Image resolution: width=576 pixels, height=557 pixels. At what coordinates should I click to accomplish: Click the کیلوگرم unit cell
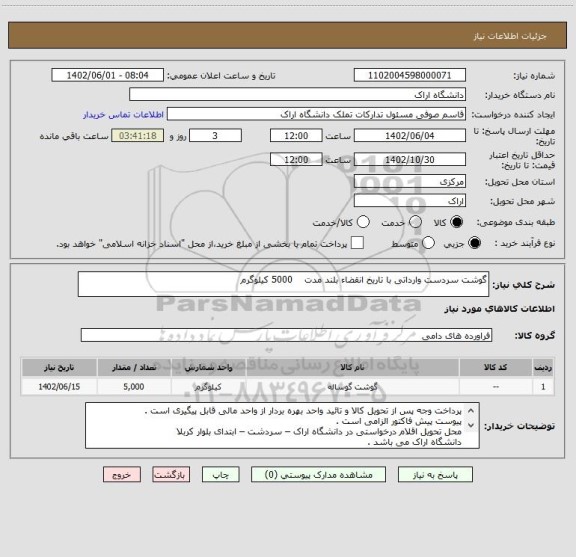208,387
